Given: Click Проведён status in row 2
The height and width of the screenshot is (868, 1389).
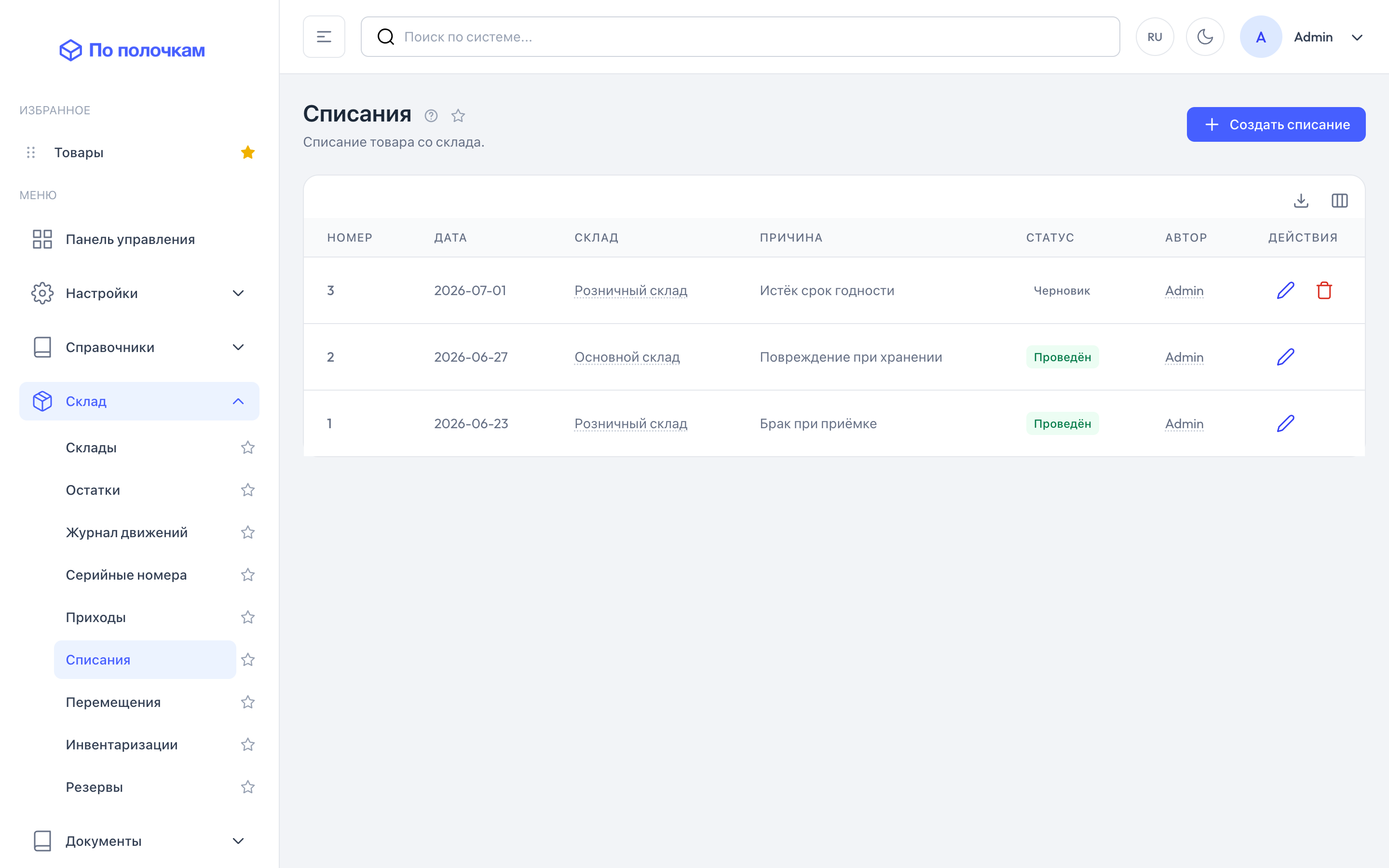Looking at the screenshot, I should pos(1062,357).
